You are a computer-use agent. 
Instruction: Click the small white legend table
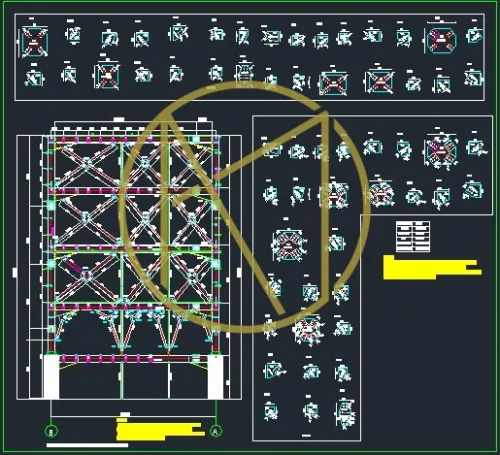click(x=413, y=236)
